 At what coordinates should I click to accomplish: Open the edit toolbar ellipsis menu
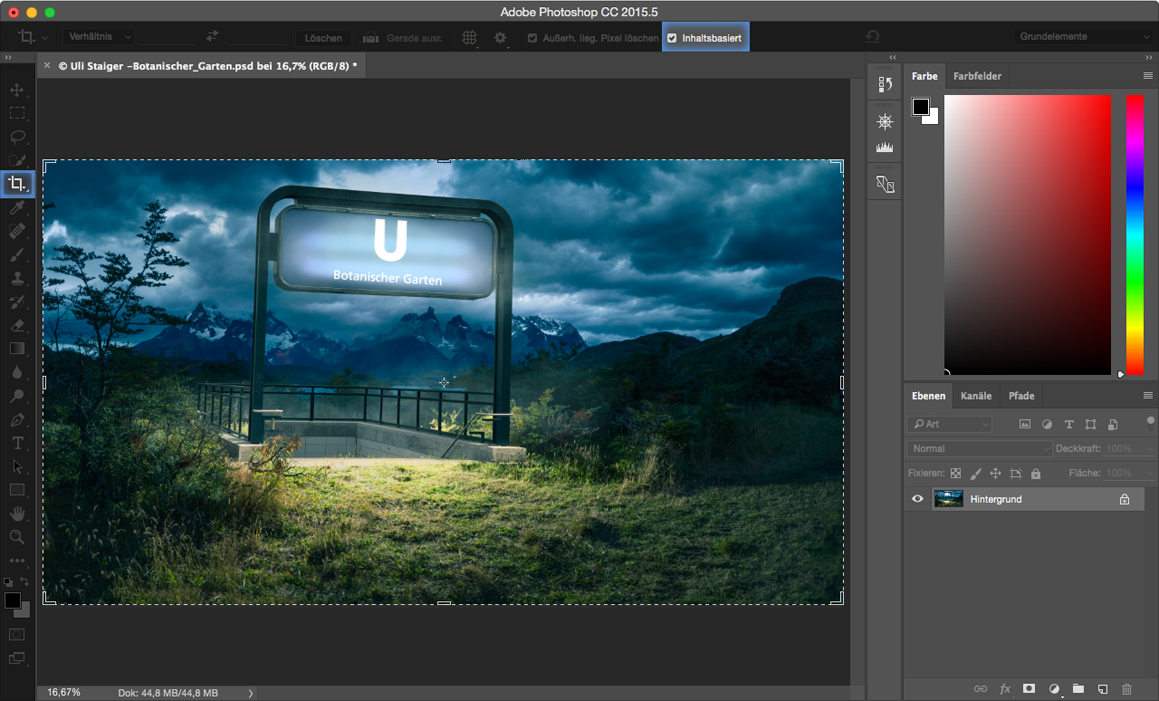pos(16,561)
